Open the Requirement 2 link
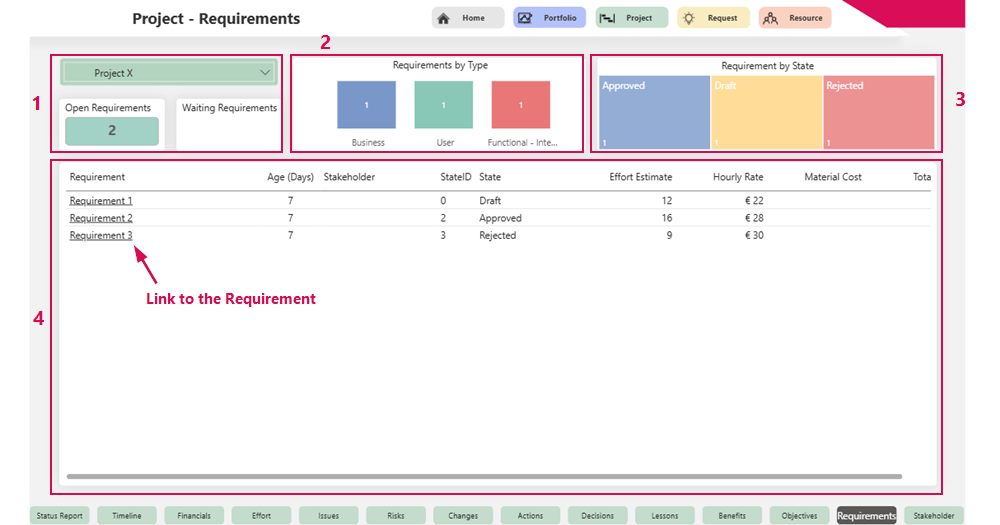Viewport: 1000px width, 525px height. (x=101, y=218)
